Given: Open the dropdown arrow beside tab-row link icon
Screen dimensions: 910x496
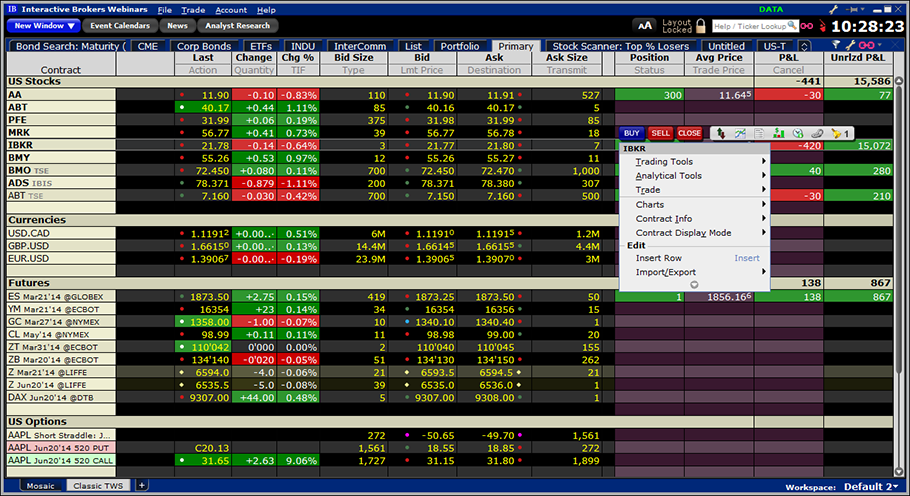Looking at the screenshot, I should tap(880, 45).
